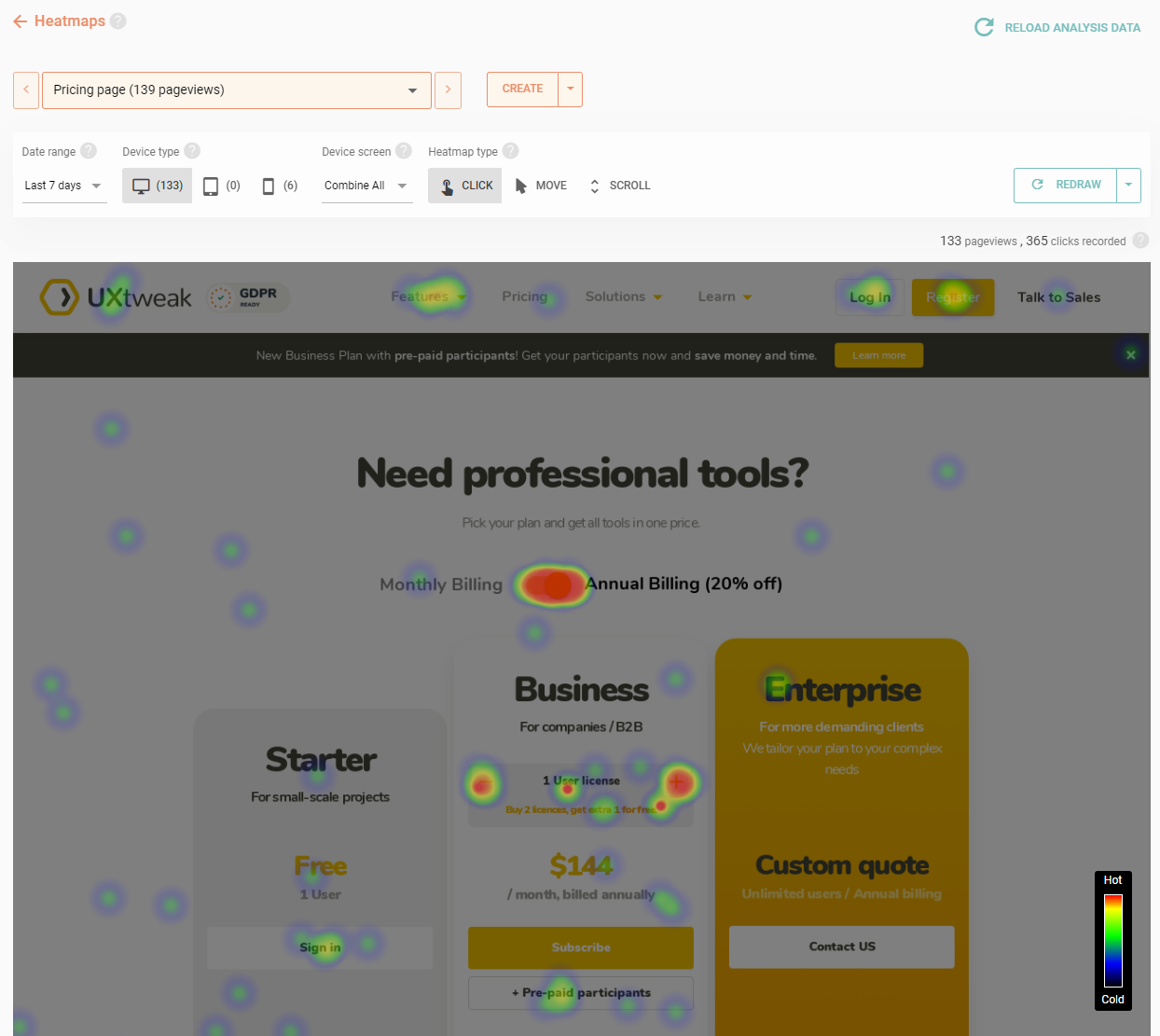The height and width of the screenshot is (1036, 1160).
Task: Open help icon beside Heatmap type
Action: click(x=510, y=151)
